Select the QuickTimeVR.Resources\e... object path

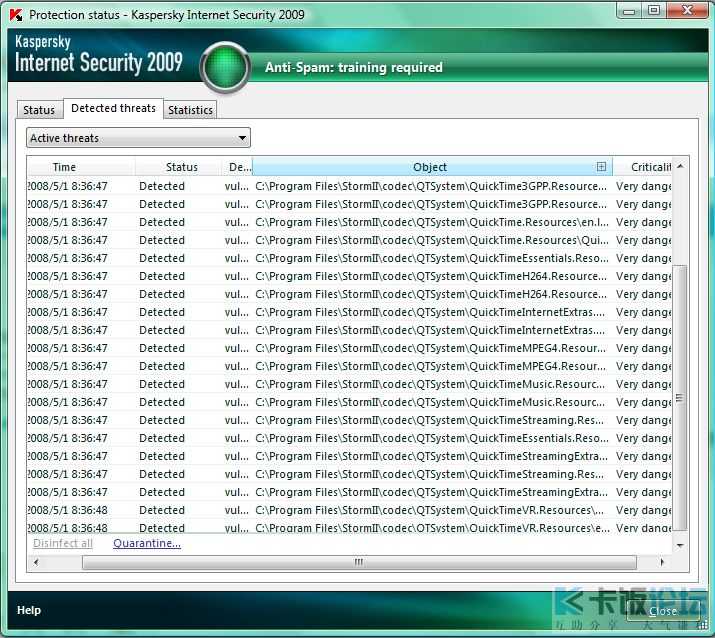pyautogui.click(x=432, y=528)
